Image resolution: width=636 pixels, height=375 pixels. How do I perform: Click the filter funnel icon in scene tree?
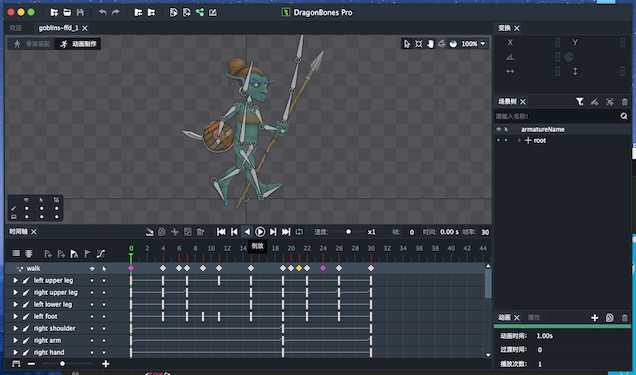[x=580, y=102]
